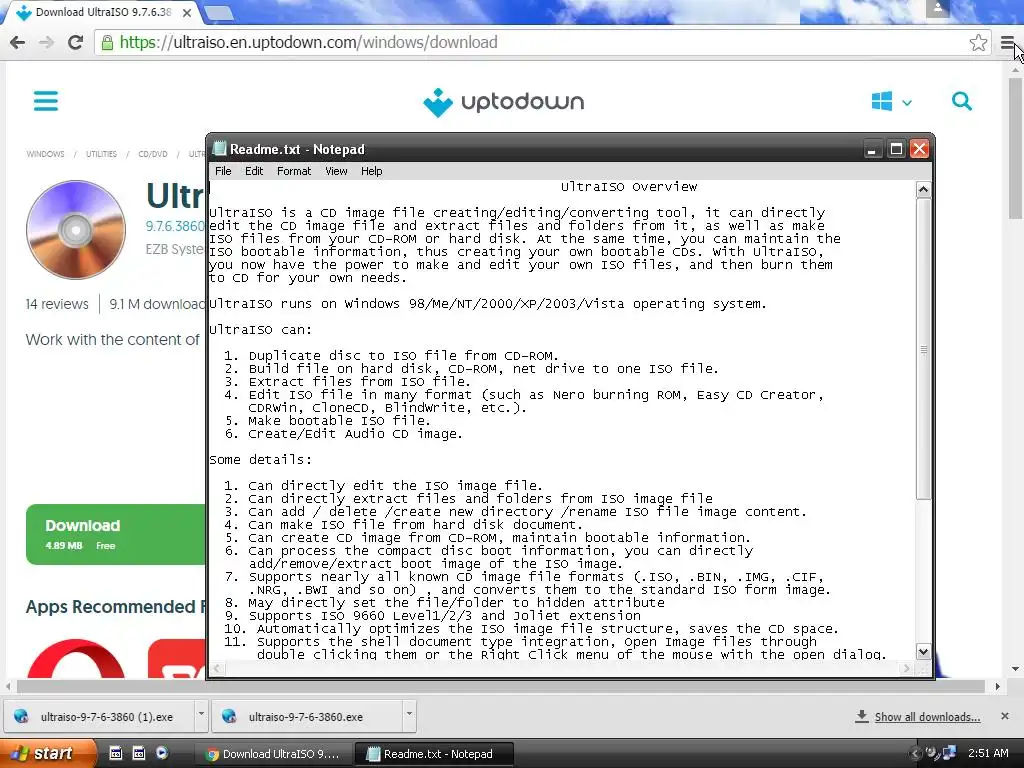Open Notepad View menu
This screenshot has height=768, width=1024.
(336, 171)
